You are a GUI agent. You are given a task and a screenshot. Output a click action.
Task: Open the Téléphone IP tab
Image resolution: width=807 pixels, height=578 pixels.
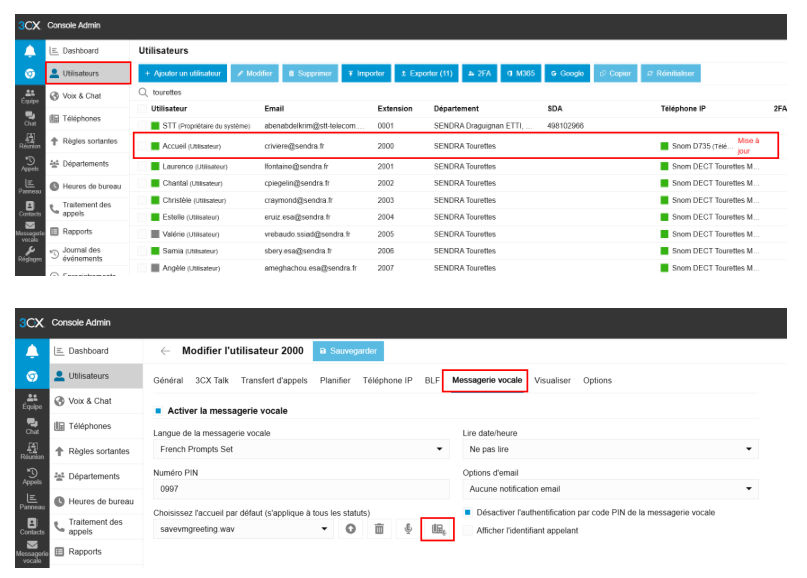tap(388, 380)
